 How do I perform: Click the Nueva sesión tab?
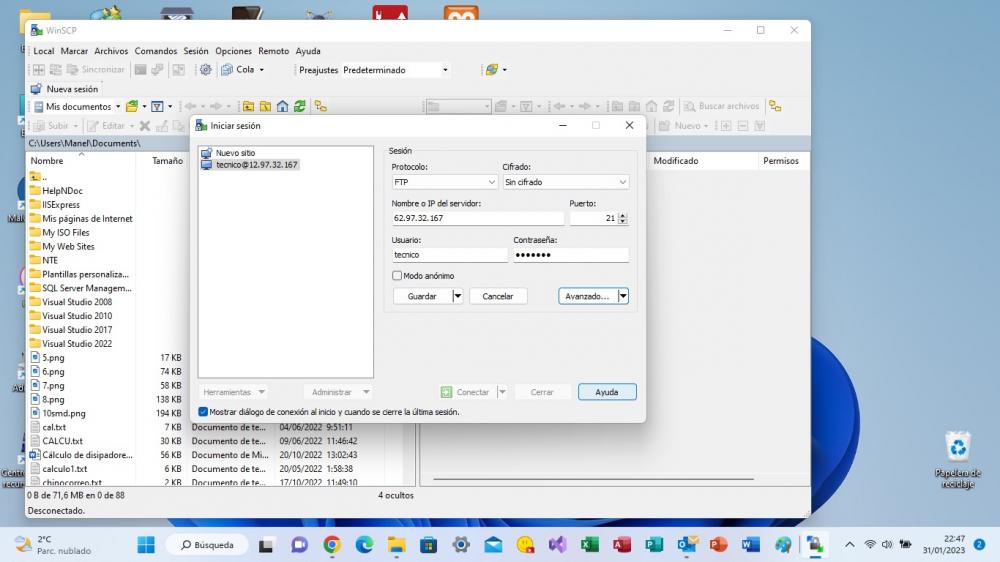point(64,89)
